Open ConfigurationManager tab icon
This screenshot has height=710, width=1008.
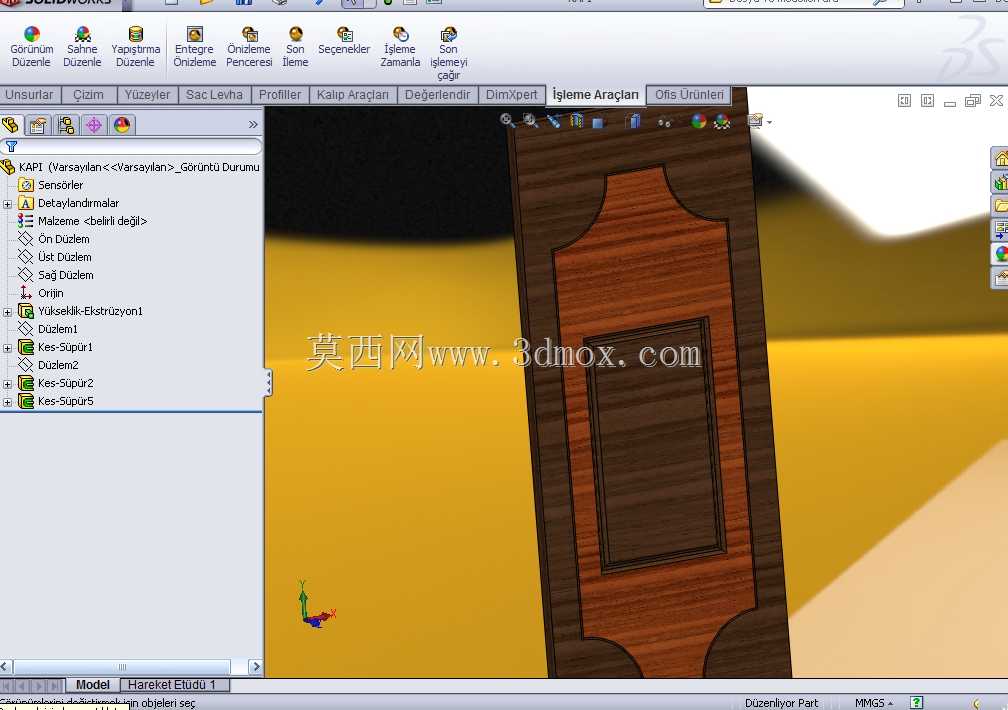tap(66, 125)
